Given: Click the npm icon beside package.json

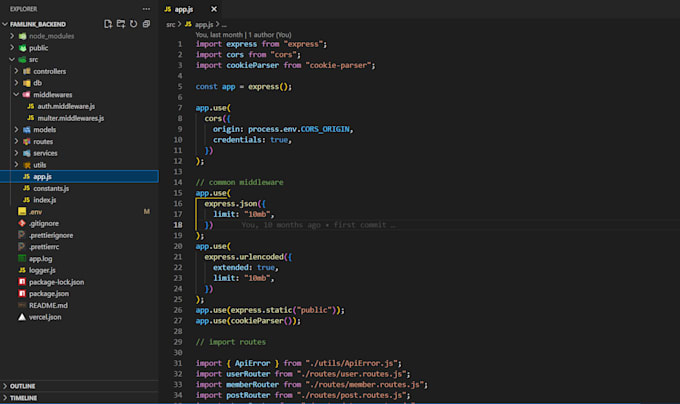Looking at the screenshot, I should click(x=22, y=293).
